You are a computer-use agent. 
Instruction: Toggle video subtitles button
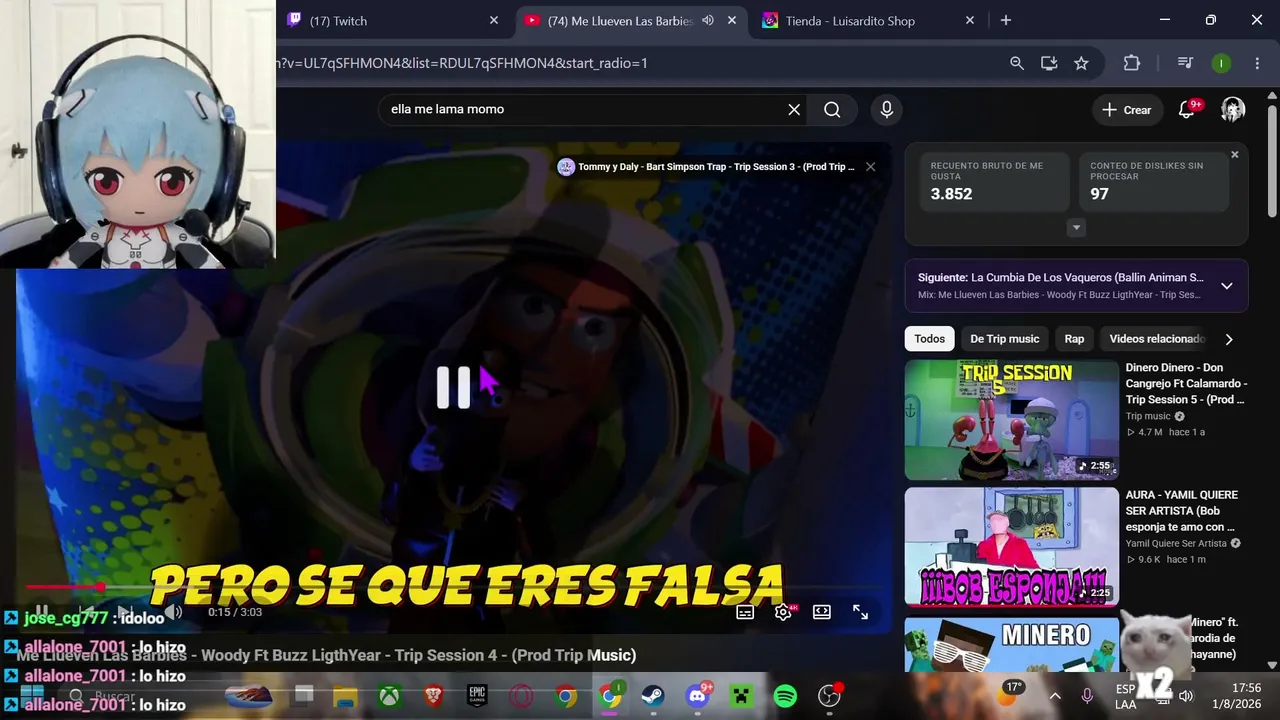[x=745, y=612]
